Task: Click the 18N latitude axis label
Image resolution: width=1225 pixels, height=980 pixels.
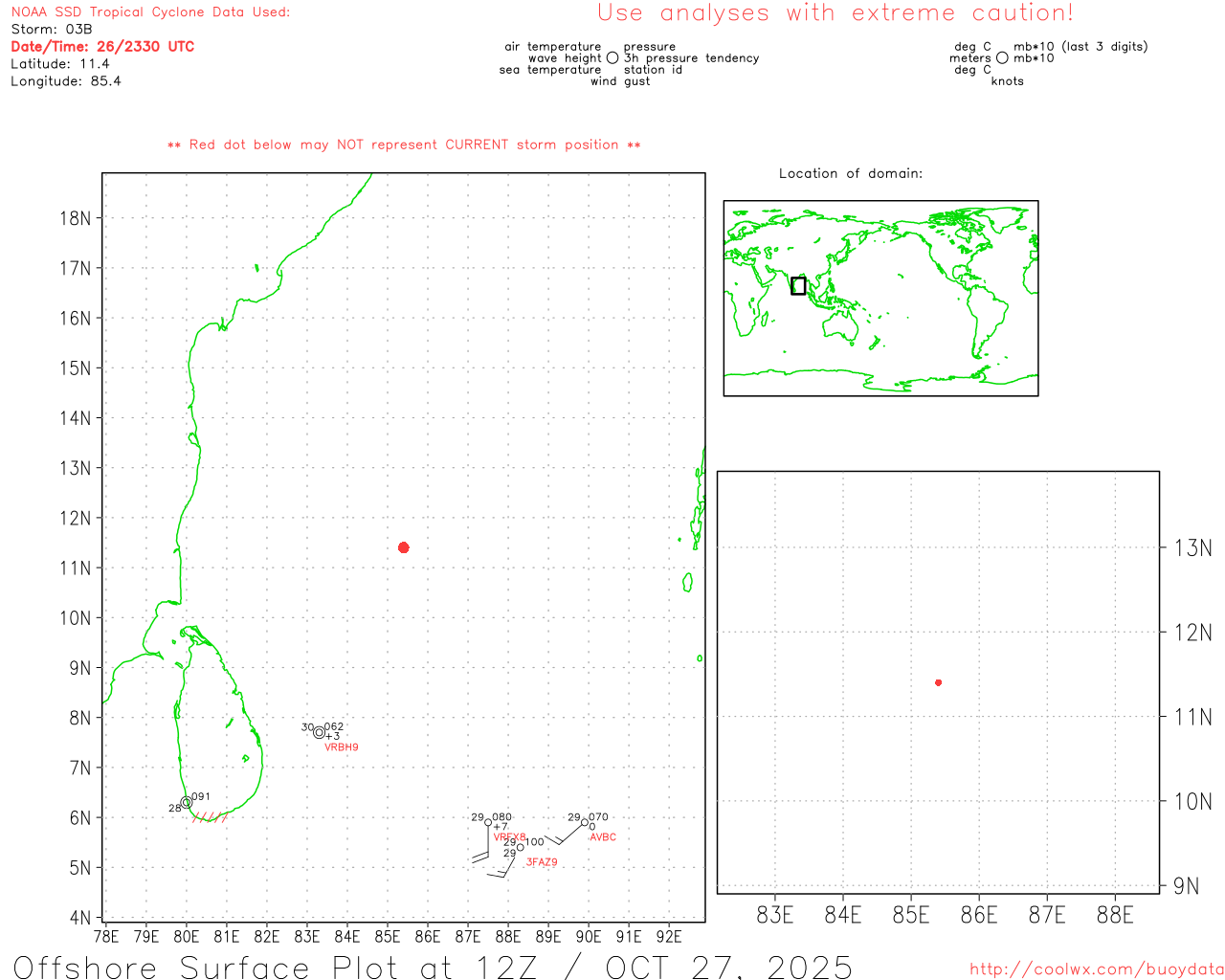Action: coord(75,218)
